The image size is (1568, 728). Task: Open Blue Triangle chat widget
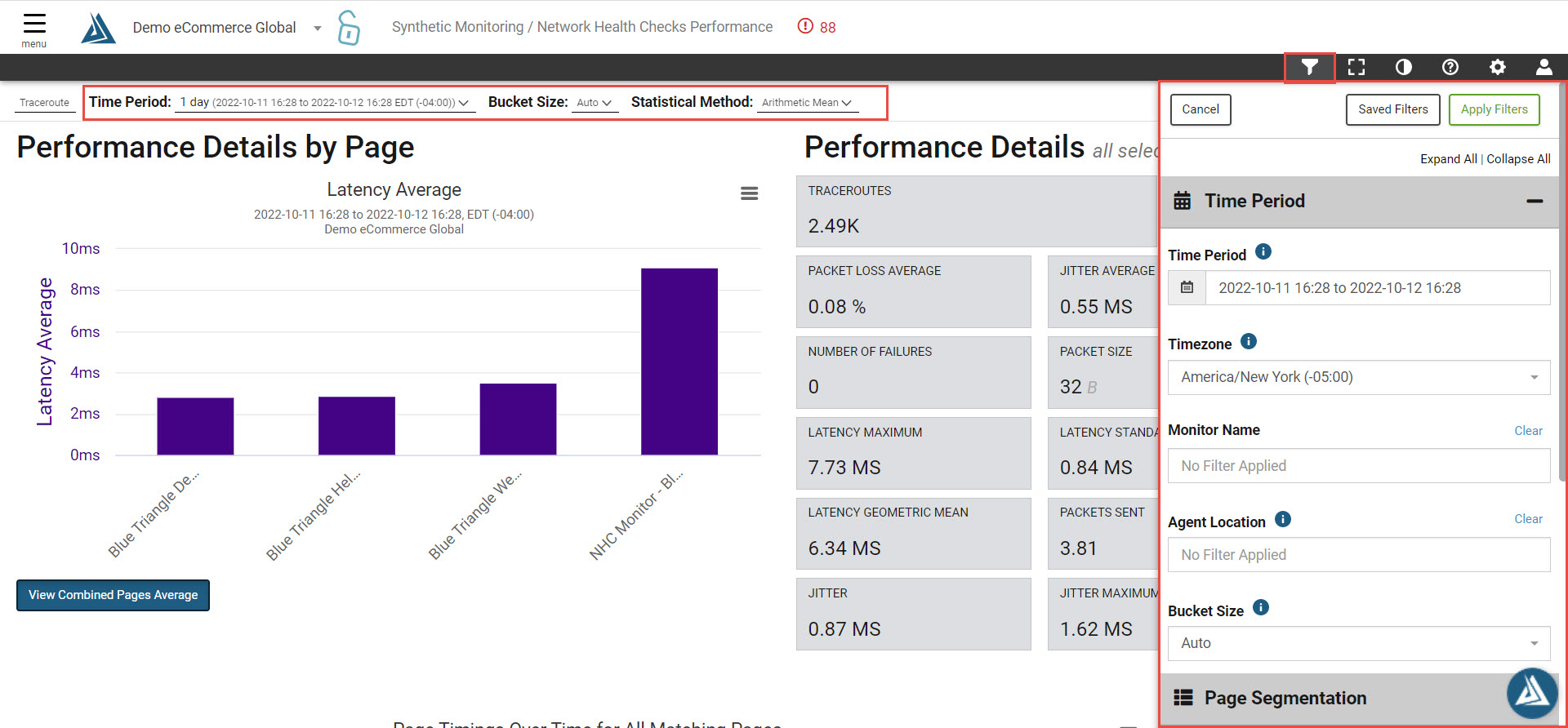(1532, 693)
